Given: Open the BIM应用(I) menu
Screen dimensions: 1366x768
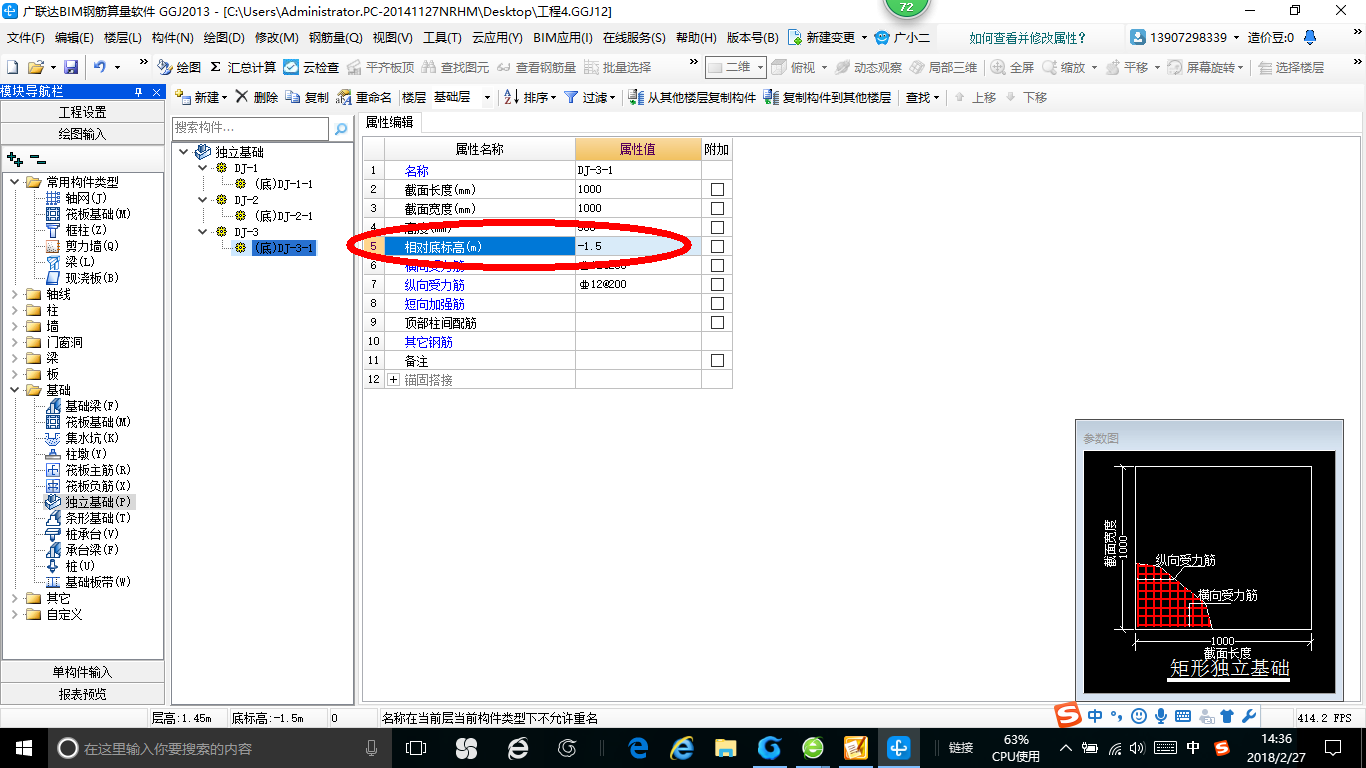Looking at the screenshot, I should point(563,37).
